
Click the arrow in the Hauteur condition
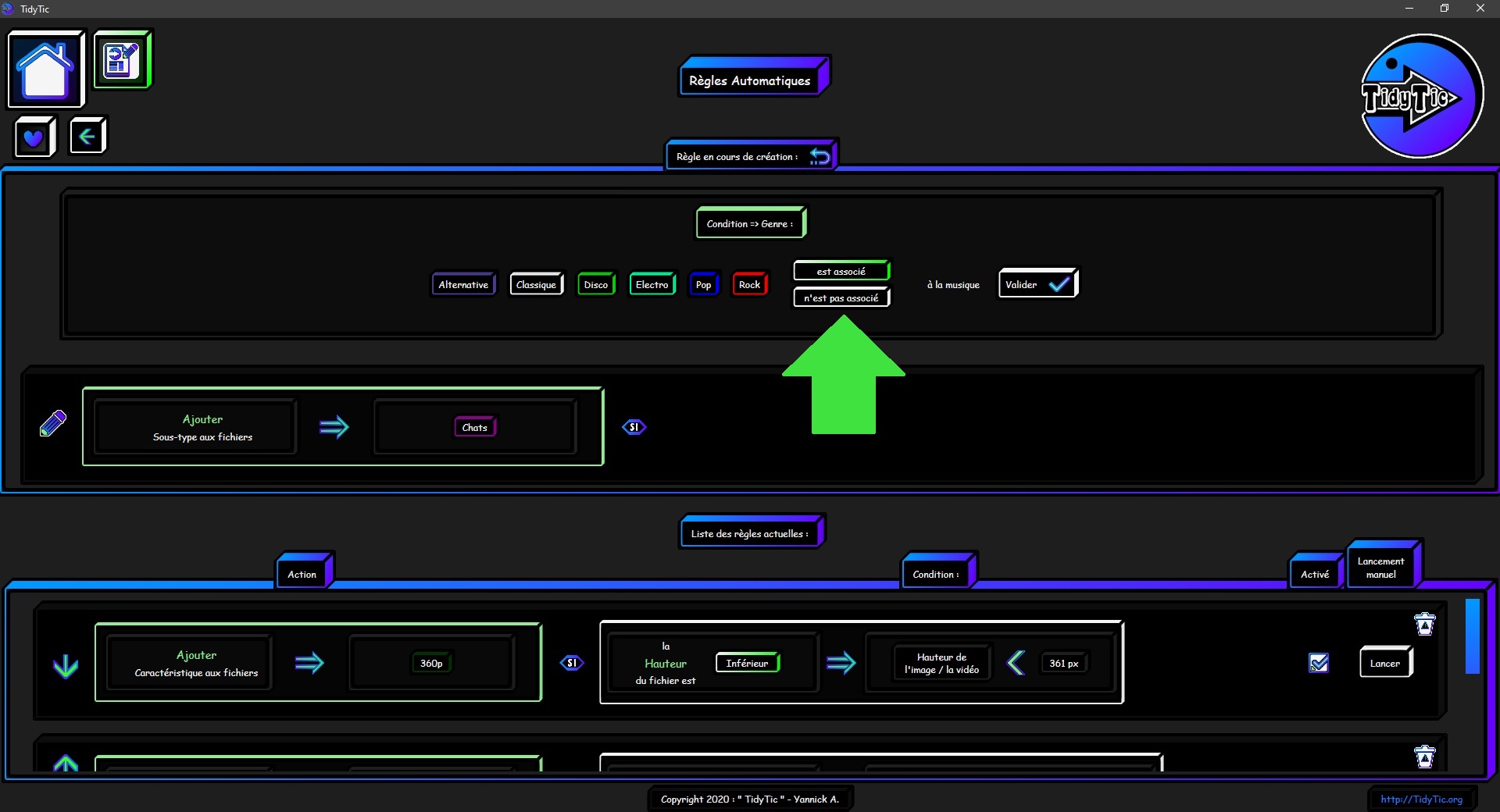tap(841, 663)
